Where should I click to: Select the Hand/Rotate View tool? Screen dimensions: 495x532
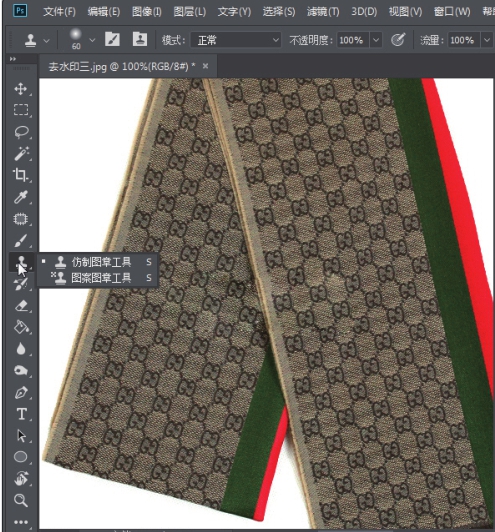click(x=21, y=478)
